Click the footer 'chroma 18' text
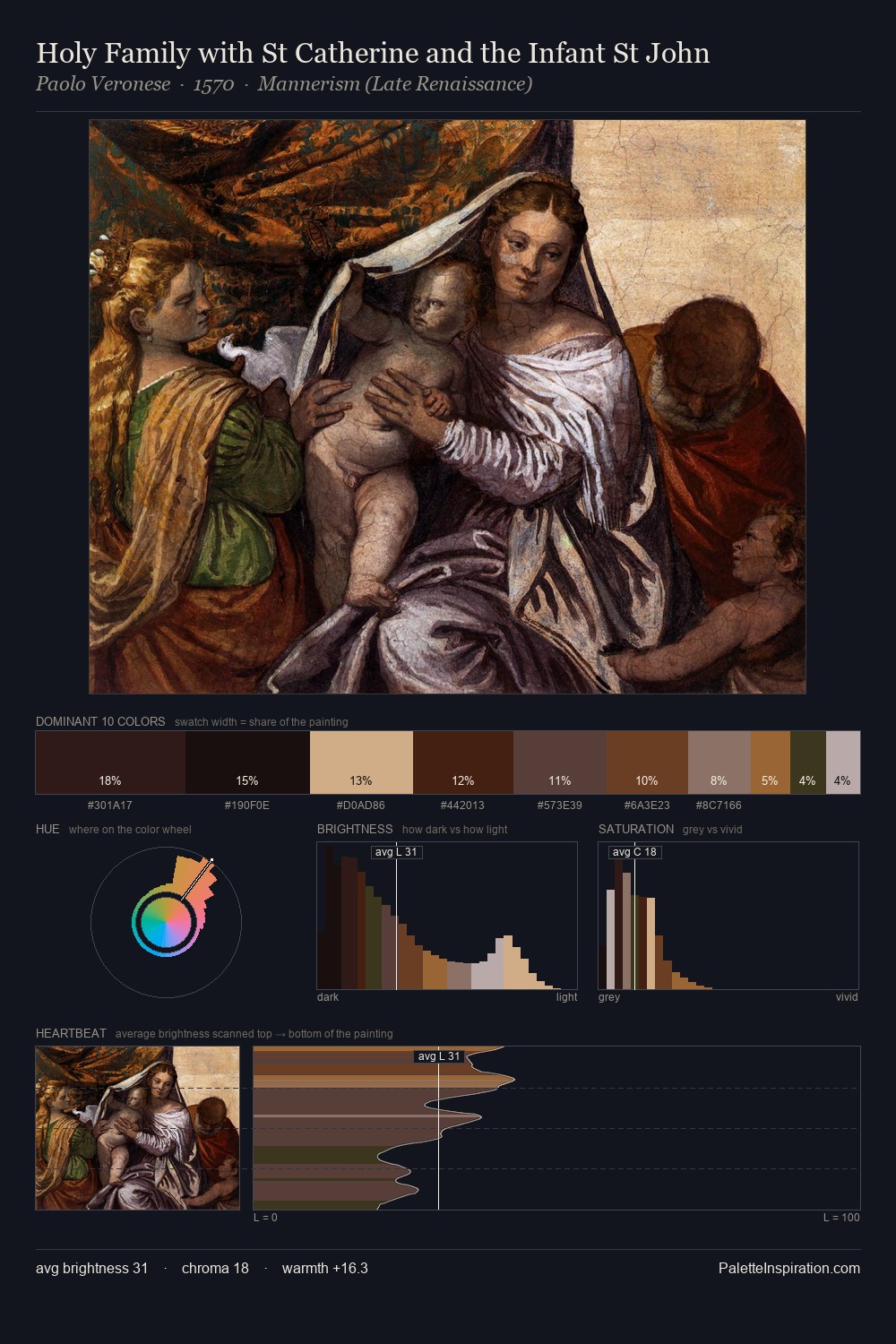The height and width of the screenshot is (1344, 896). coord(215,1268)
